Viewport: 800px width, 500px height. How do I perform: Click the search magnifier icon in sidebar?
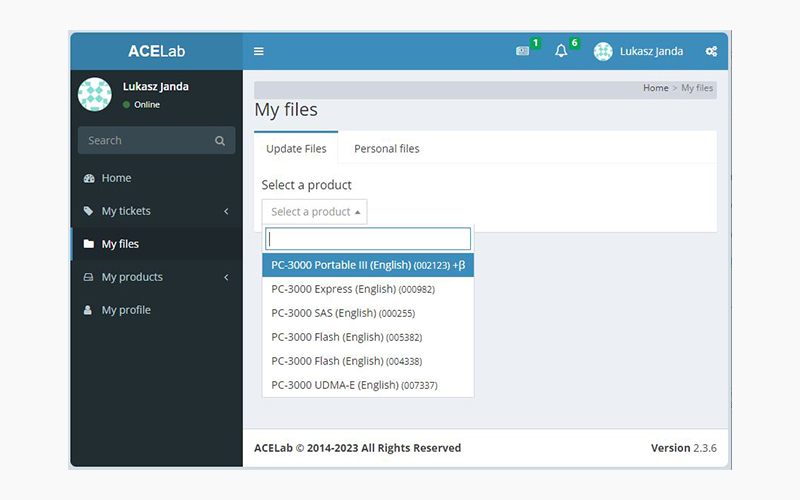point(220,140)
